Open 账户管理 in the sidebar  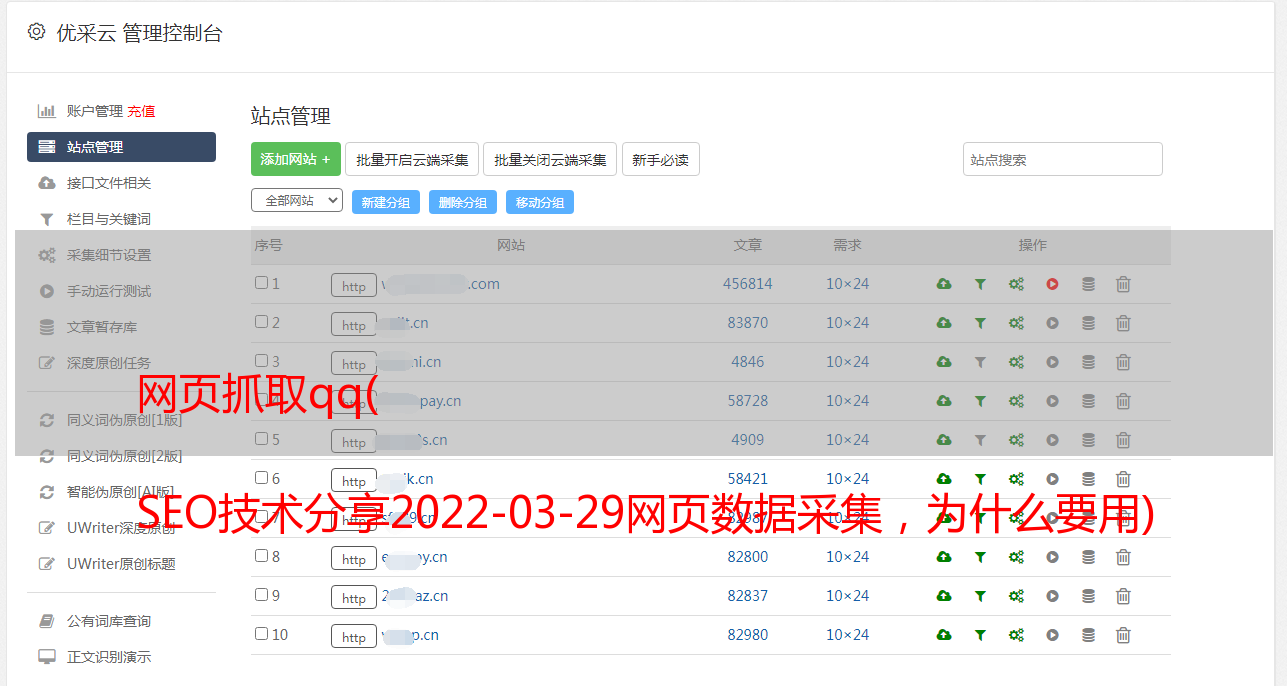pyautogui.click(x=94, y=111)
